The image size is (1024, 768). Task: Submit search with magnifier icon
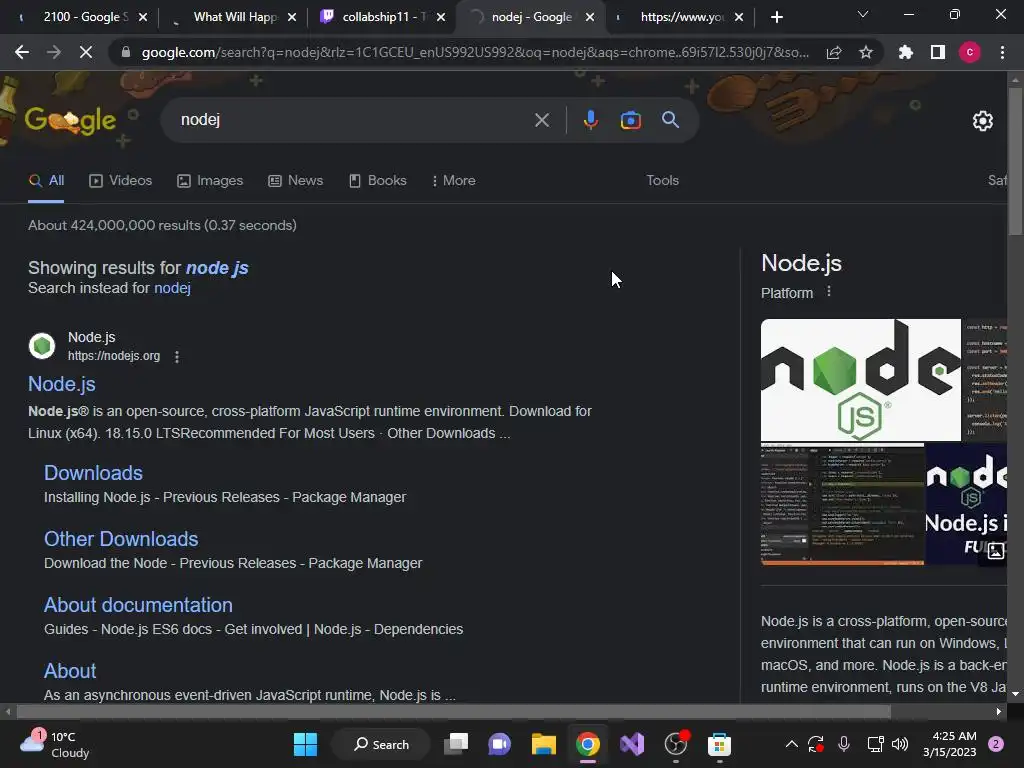click(x=671, y=120)
